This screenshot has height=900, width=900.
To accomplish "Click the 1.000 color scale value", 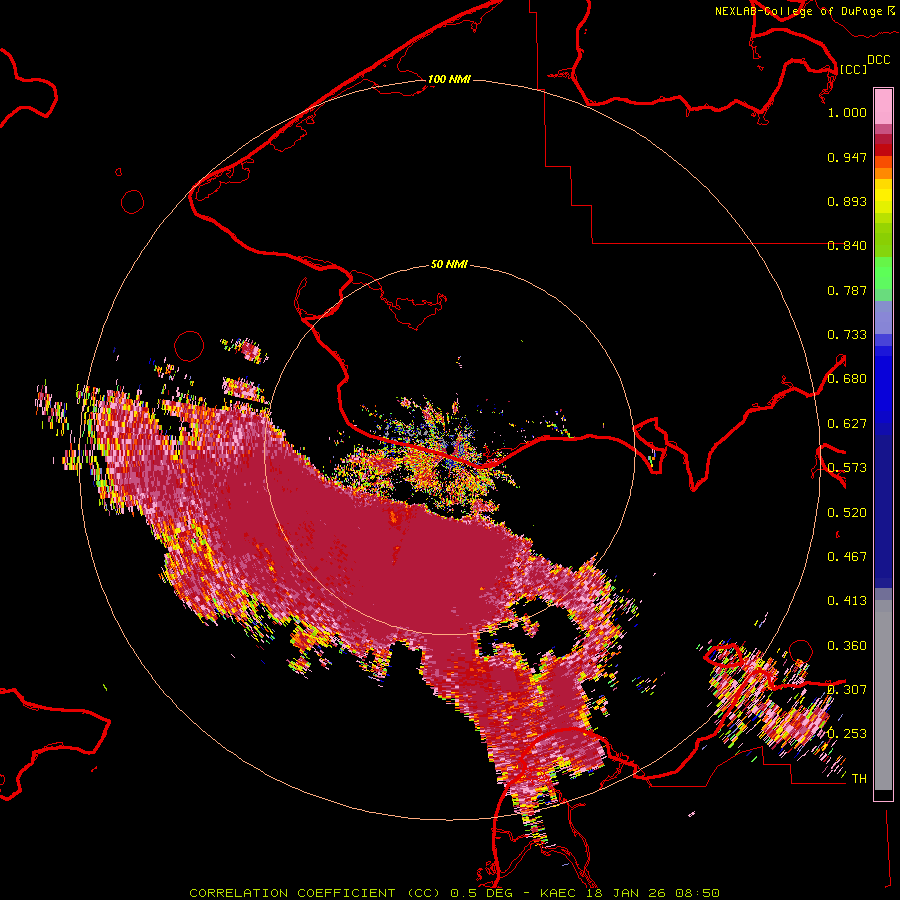I will tap(847, 112).
